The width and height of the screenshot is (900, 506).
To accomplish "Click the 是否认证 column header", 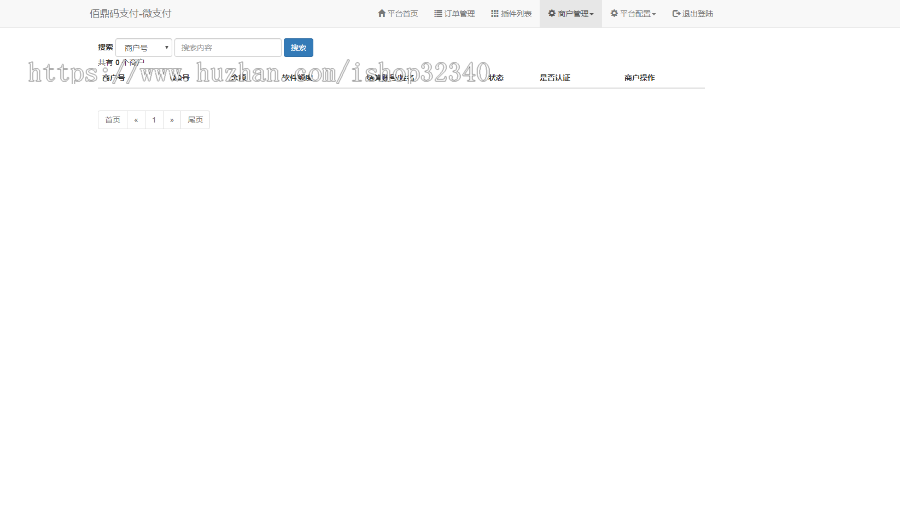I will click(x=554, y=77).
